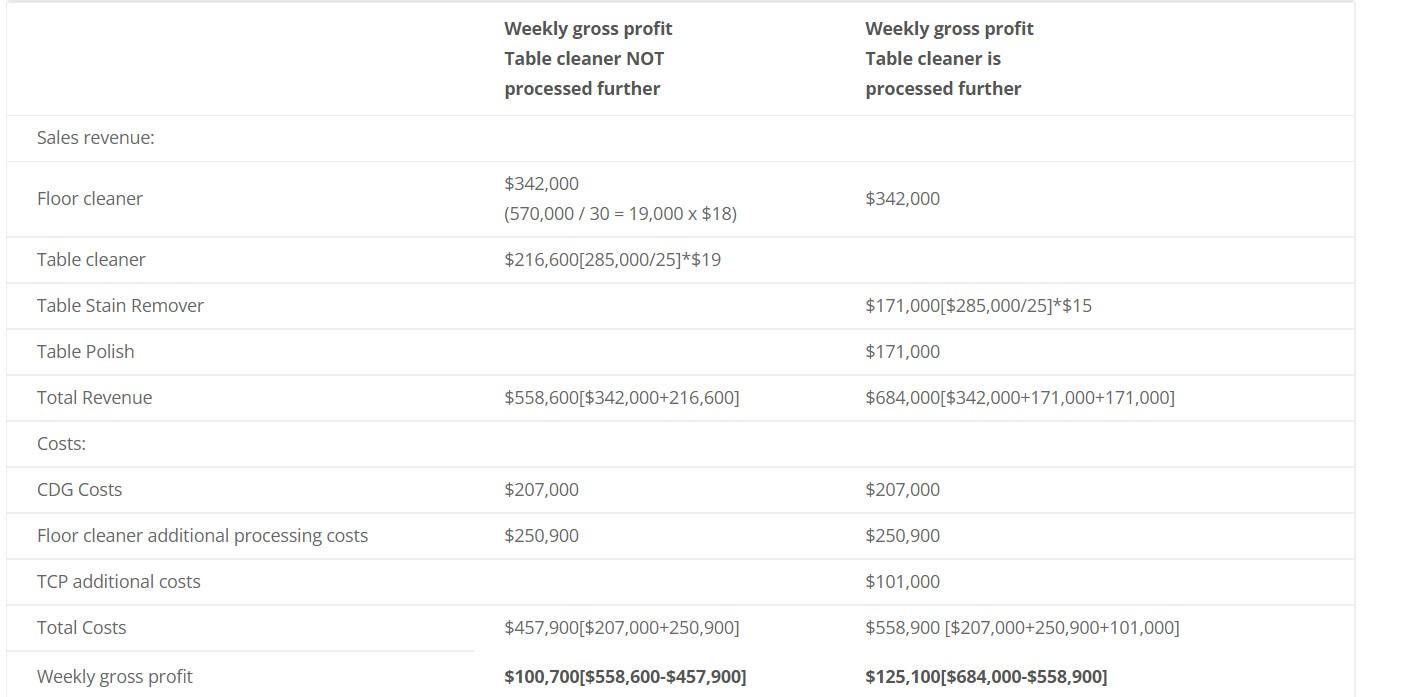Select the bold $125,100 gross profit result

tap(987, 677)
